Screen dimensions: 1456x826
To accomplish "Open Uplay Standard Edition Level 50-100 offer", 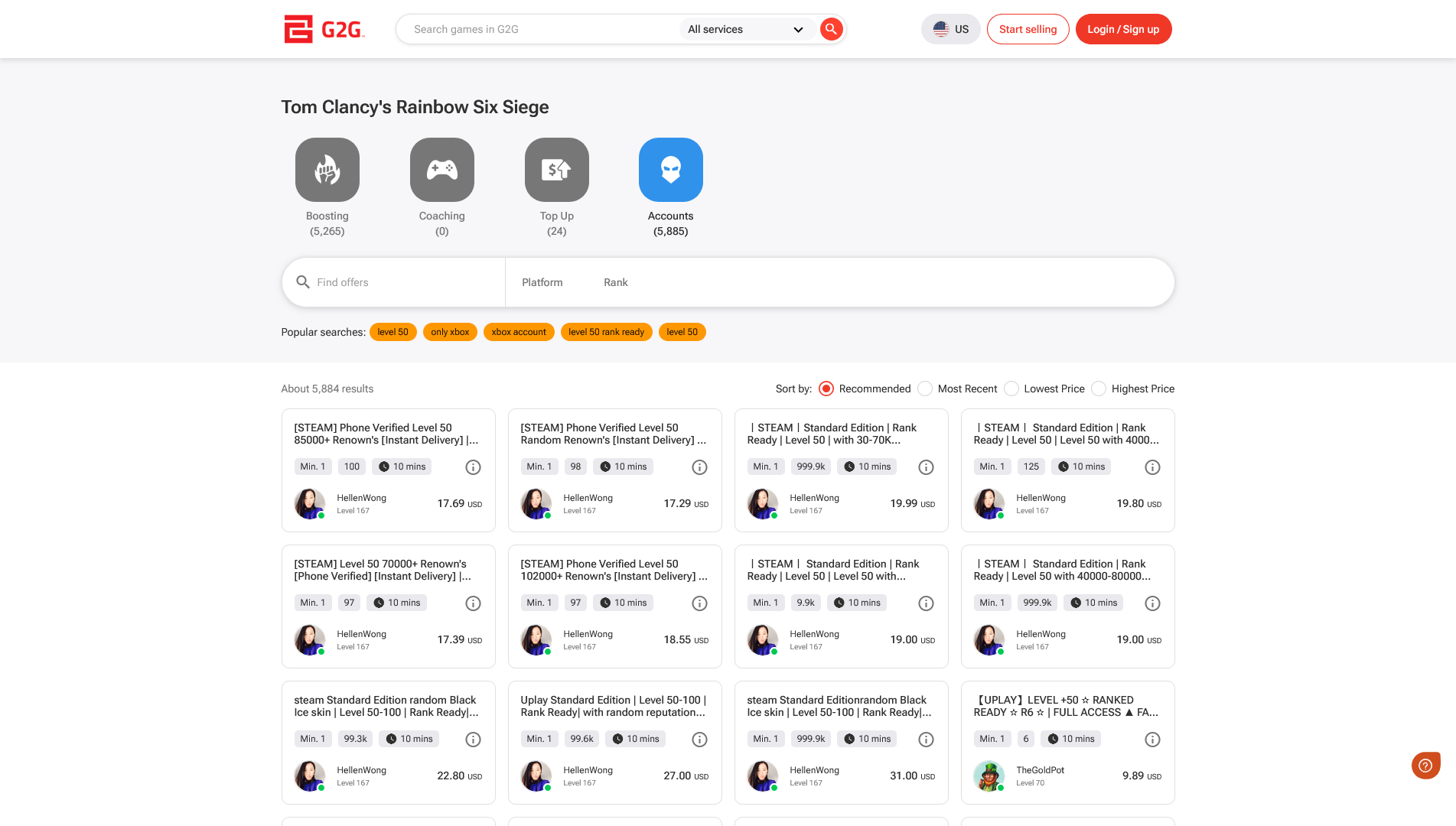I will pyautogui.click(x=614, y=706).
